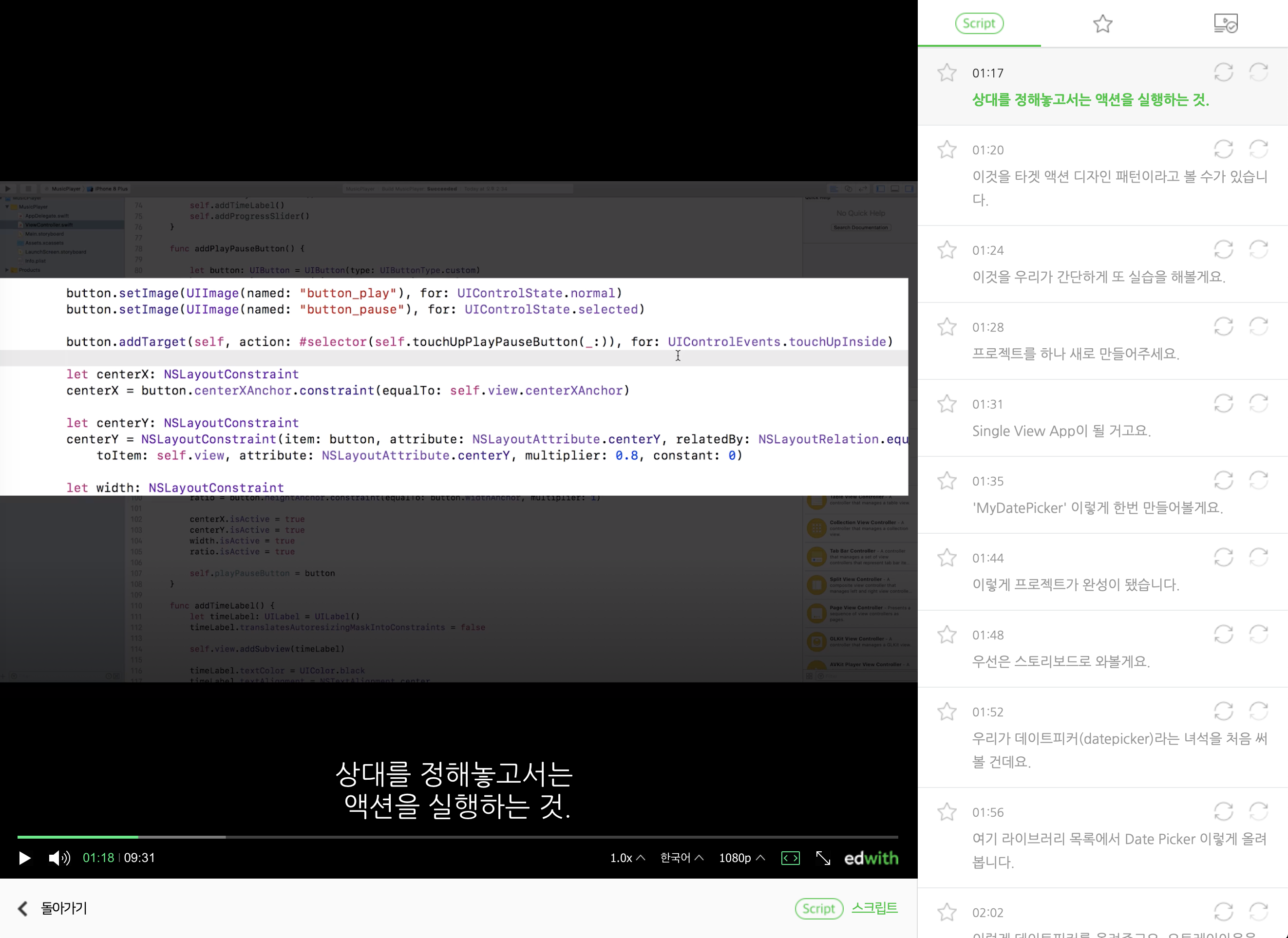The width and height of the screenshot is (1288, 938).
Task: Bookmark the 01:24 script line star
Action: (947, 250)
